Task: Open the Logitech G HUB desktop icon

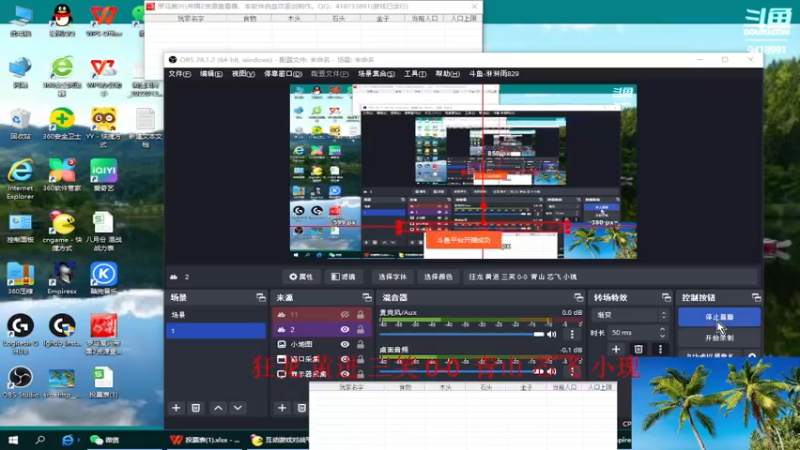Action: pyautogui.click(x=20, y=334)
